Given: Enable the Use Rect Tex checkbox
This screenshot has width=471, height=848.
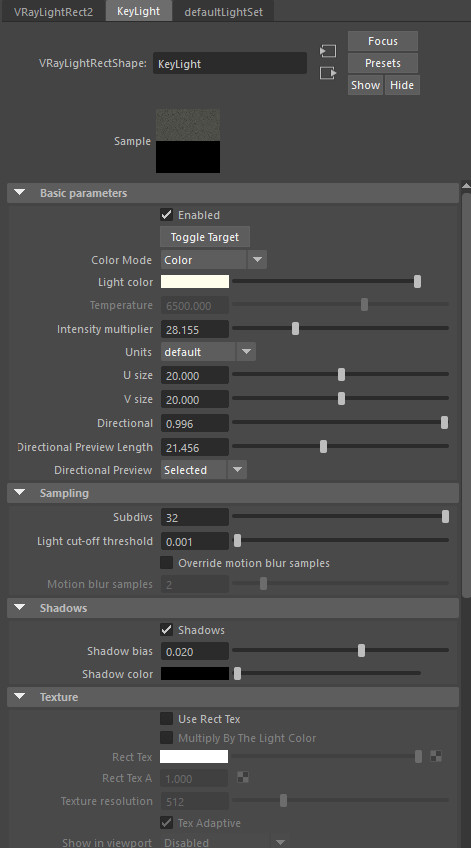Looking at the screenshot, I should coord(167,719).
